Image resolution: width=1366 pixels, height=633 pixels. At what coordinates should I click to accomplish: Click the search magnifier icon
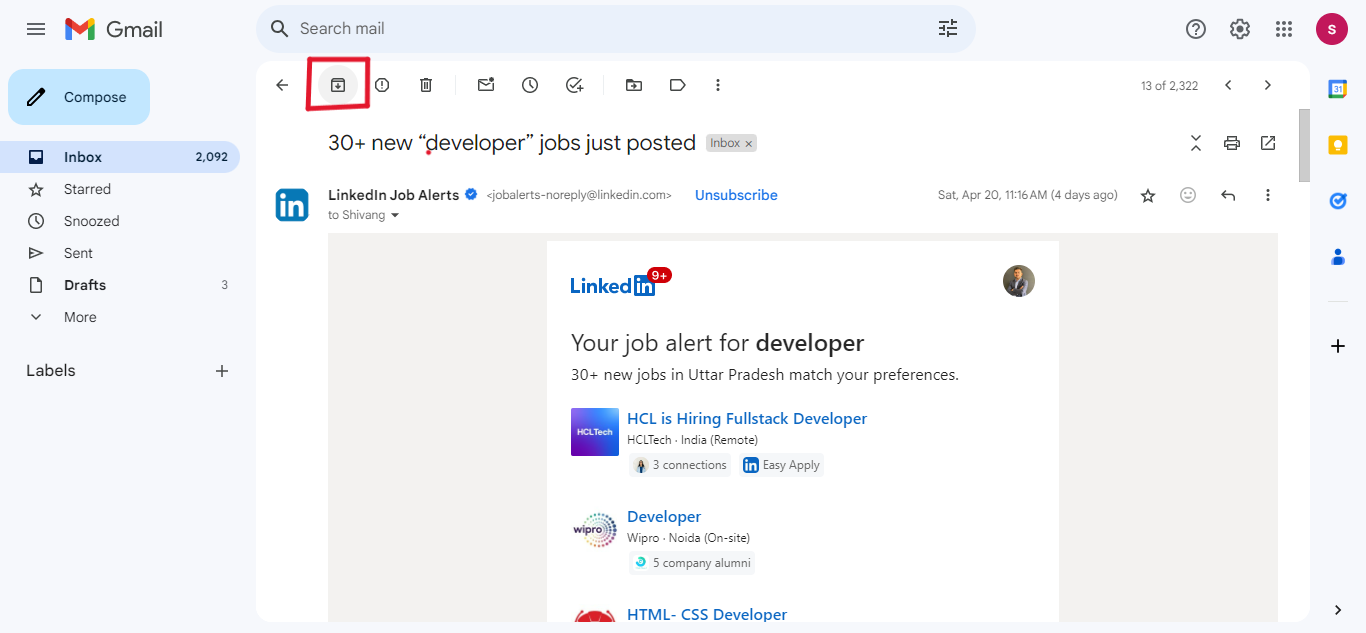(280, 29)
